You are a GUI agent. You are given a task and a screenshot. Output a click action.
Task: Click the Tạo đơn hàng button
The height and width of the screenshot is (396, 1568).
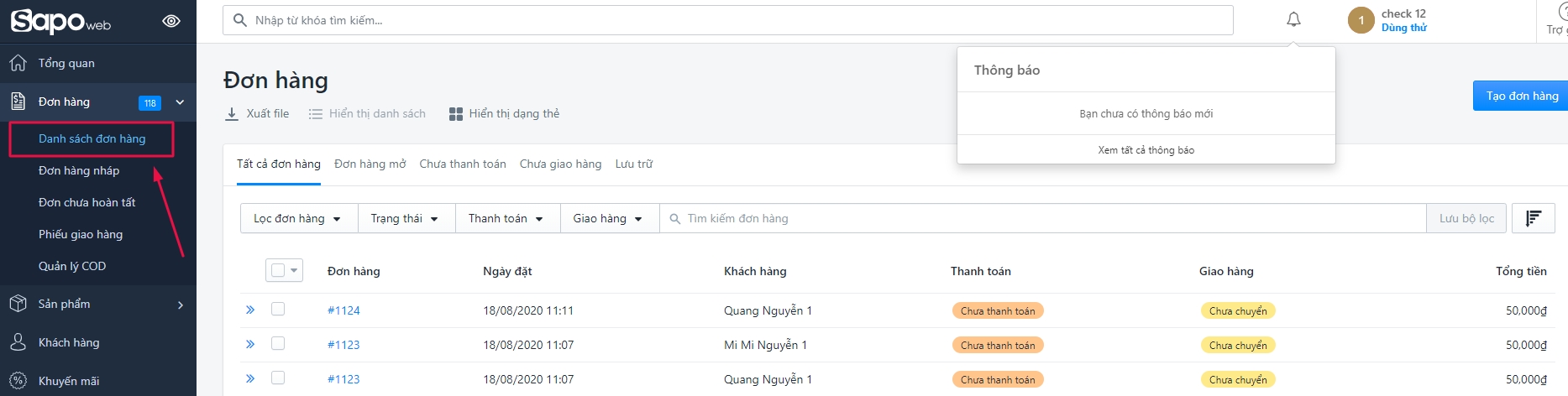coord(1520,96)
